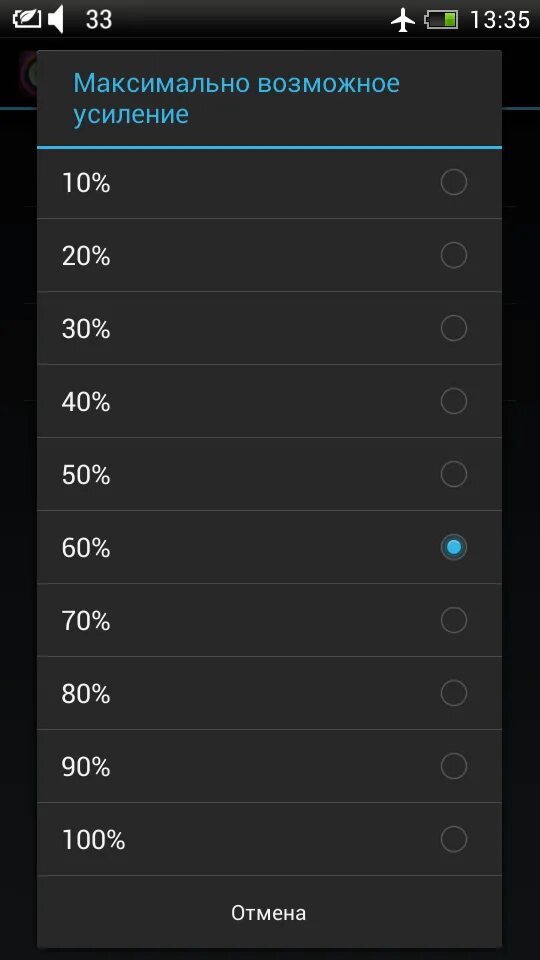Tap the 13:35 clock in status bar
Screen dimensions: 540x960
pyautogui.click(x=500, y=20)
